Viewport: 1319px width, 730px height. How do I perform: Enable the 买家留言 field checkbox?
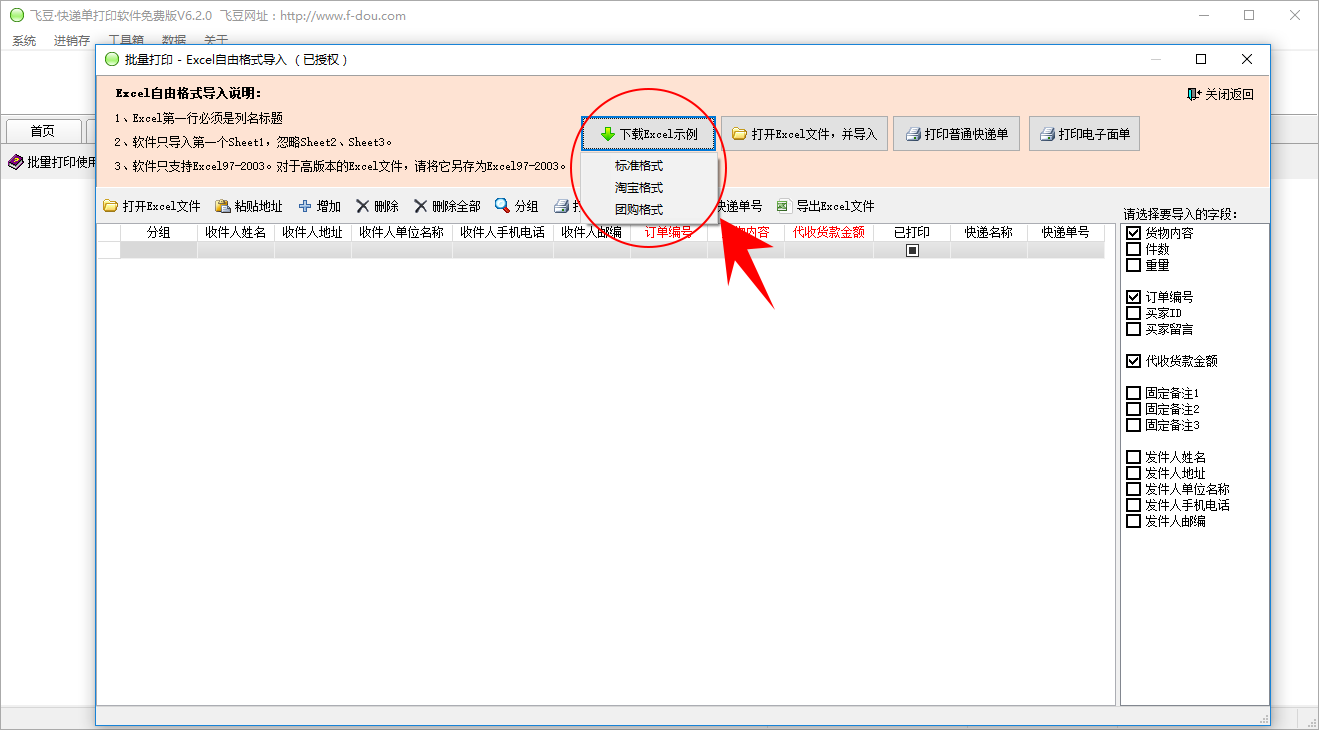click(x=1133, y=329)
